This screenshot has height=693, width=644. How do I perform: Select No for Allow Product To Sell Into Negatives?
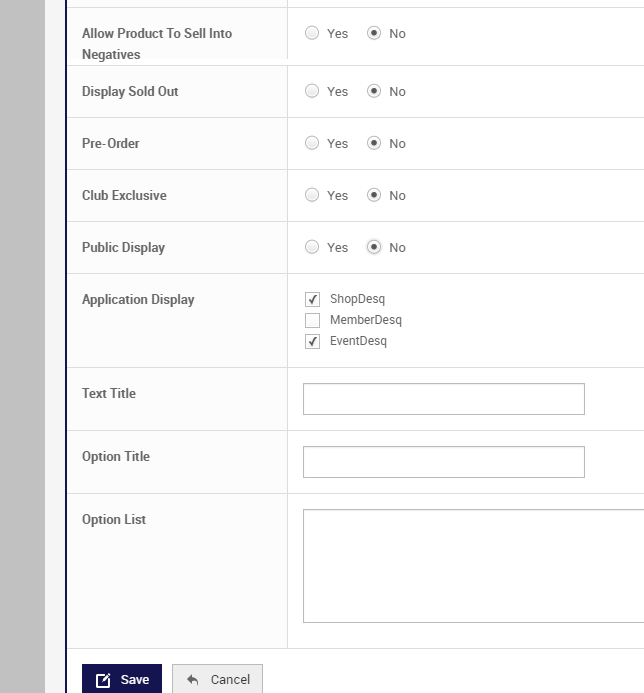(x=374, y=33)
